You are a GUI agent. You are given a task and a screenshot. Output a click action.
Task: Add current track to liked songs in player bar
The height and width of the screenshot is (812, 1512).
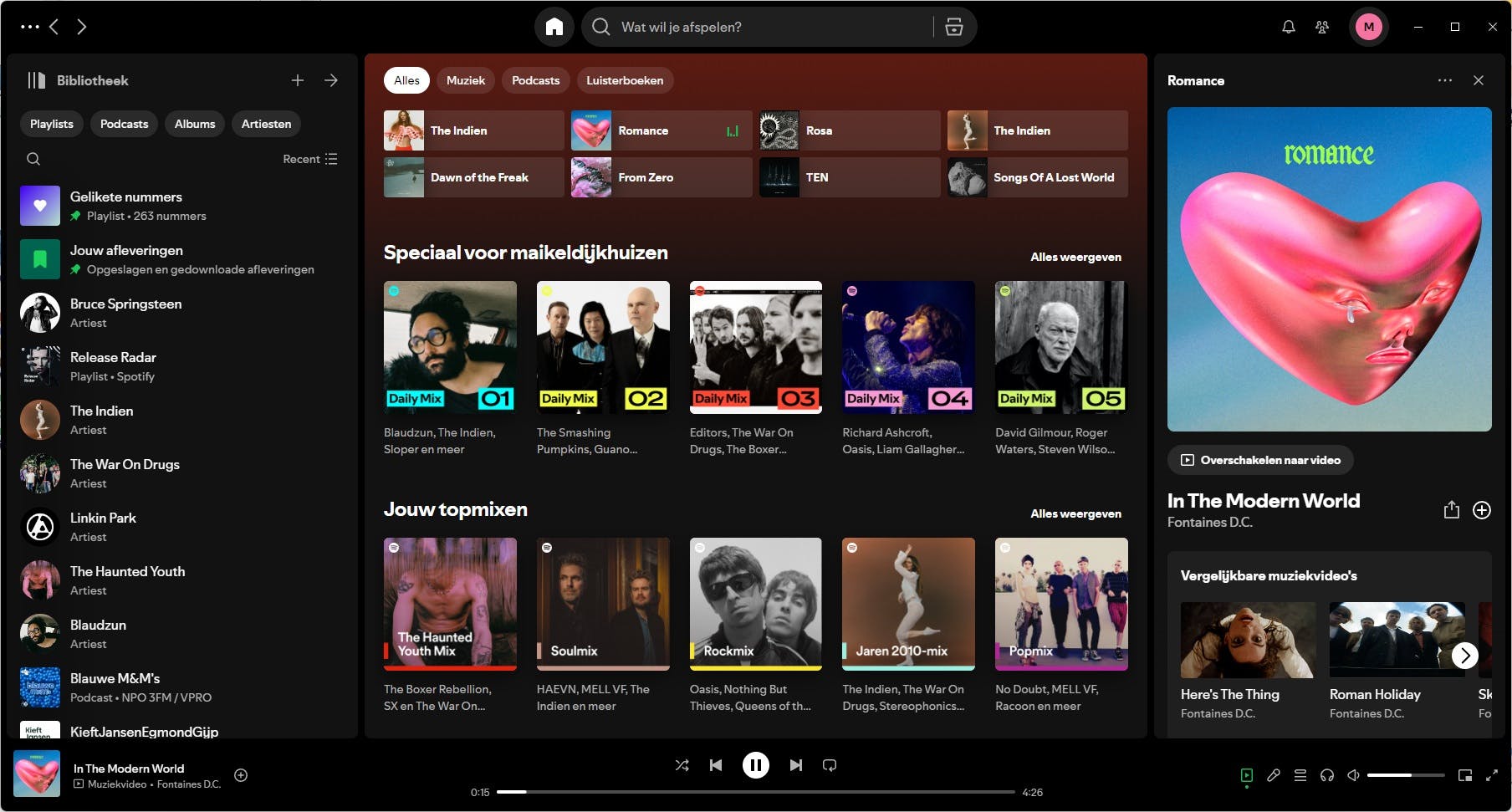[241, 775]
